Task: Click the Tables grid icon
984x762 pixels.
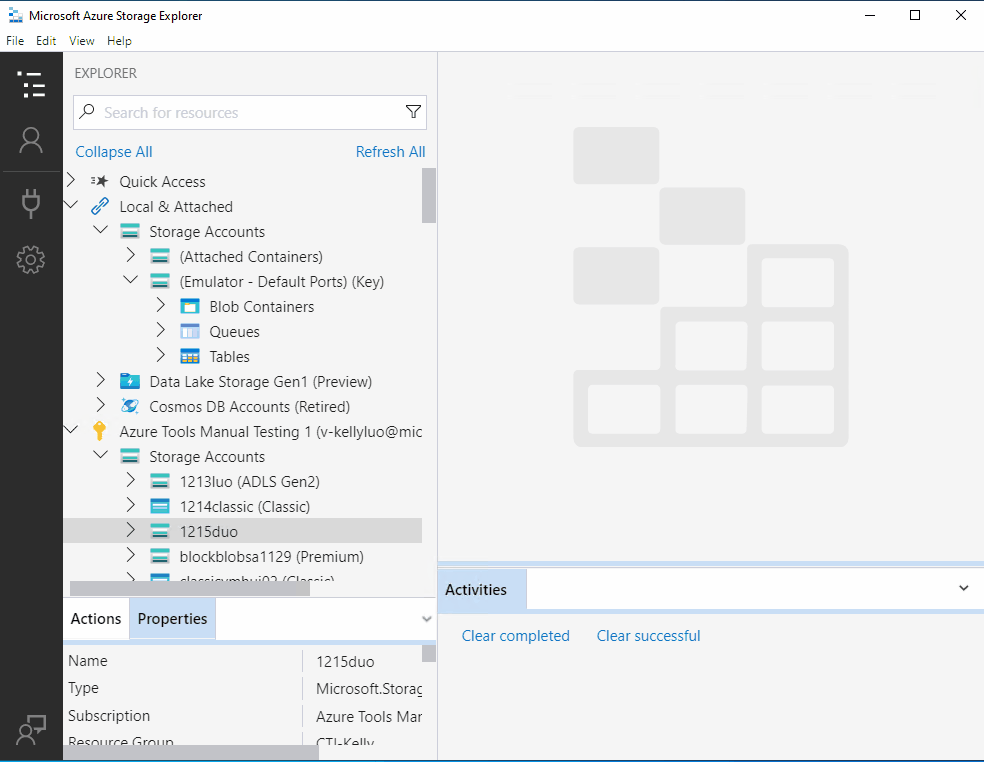Action: [x=190, y=357]
